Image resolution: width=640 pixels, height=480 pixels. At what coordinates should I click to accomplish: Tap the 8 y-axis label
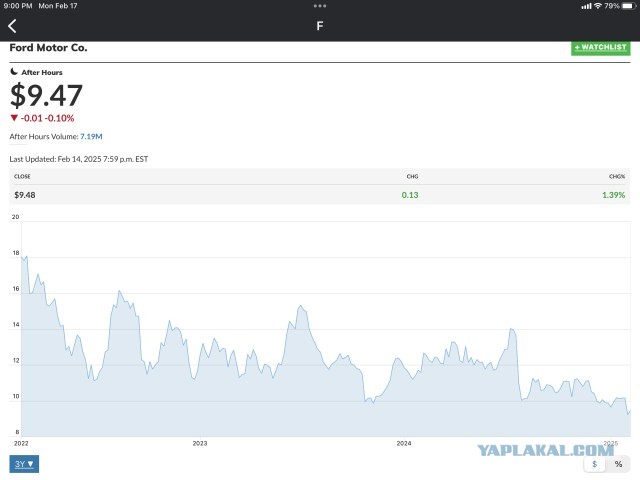[17, 432]
